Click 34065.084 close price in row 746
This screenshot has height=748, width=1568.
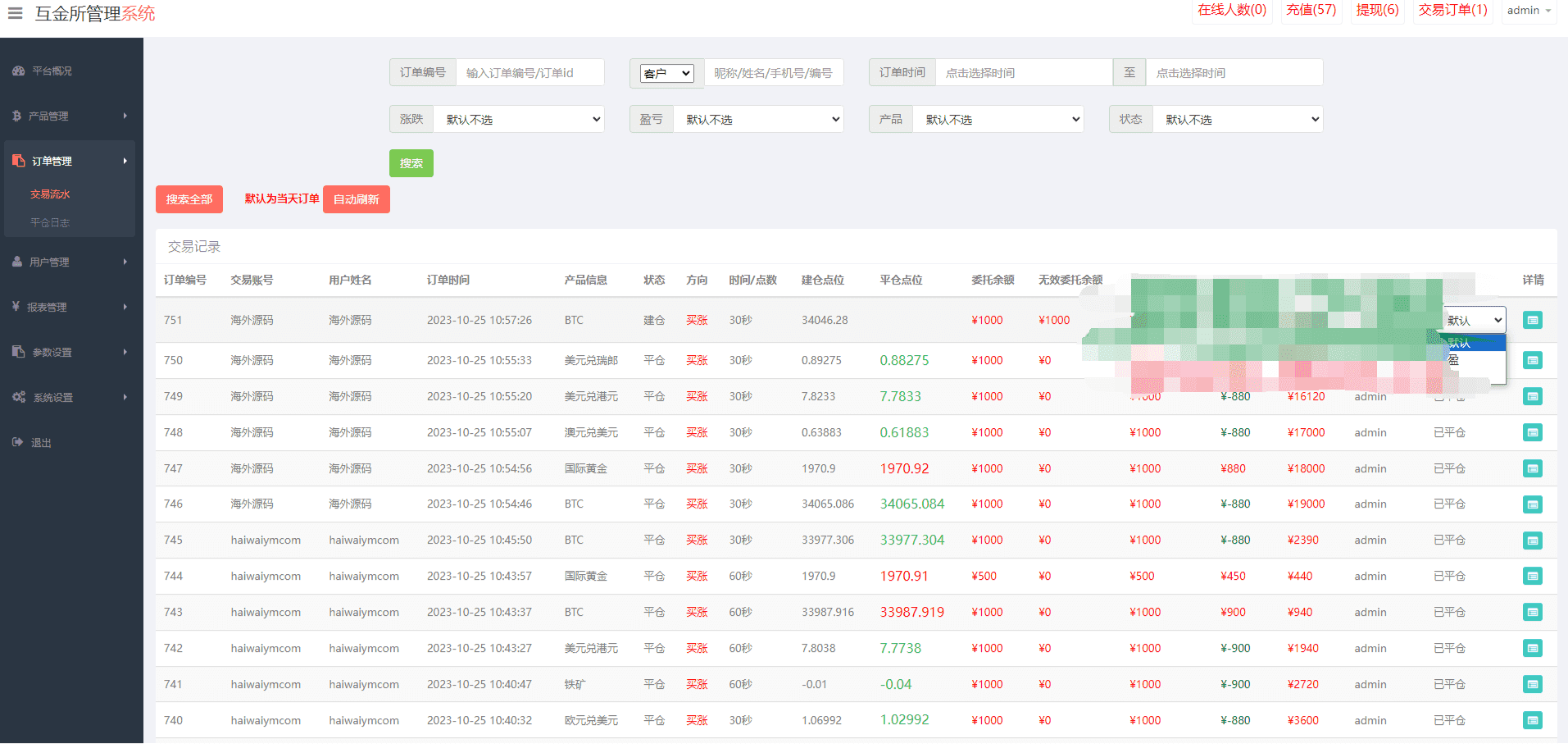point(912,504)
